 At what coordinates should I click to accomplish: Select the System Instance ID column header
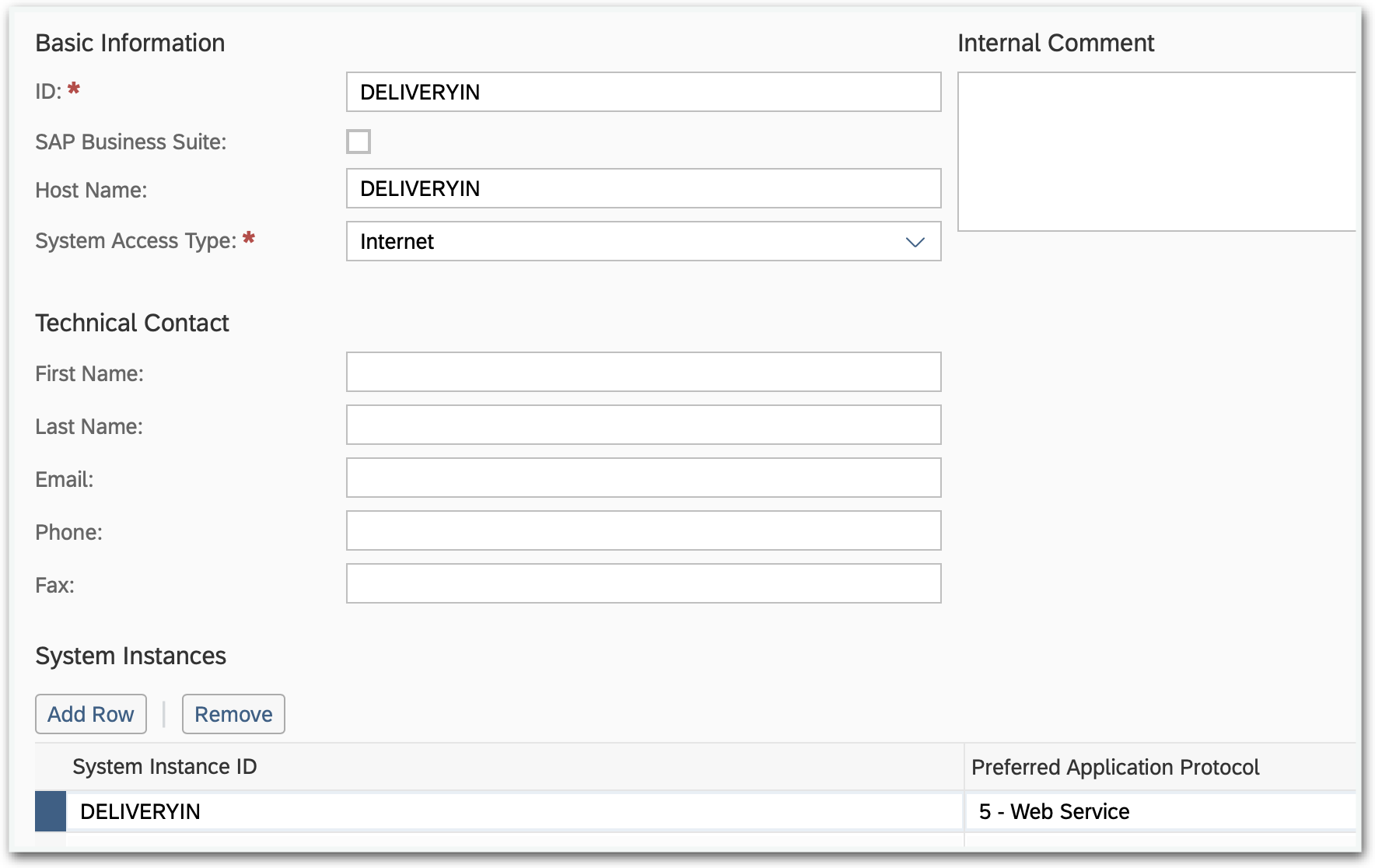click(164, 767)
